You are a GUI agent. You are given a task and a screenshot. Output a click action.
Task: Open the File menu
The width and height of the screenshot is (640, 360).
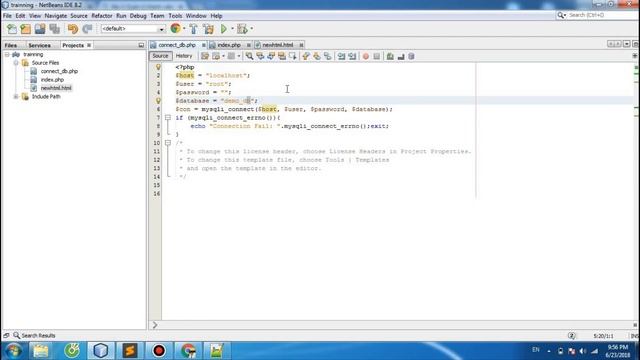[x=7, y=16]
